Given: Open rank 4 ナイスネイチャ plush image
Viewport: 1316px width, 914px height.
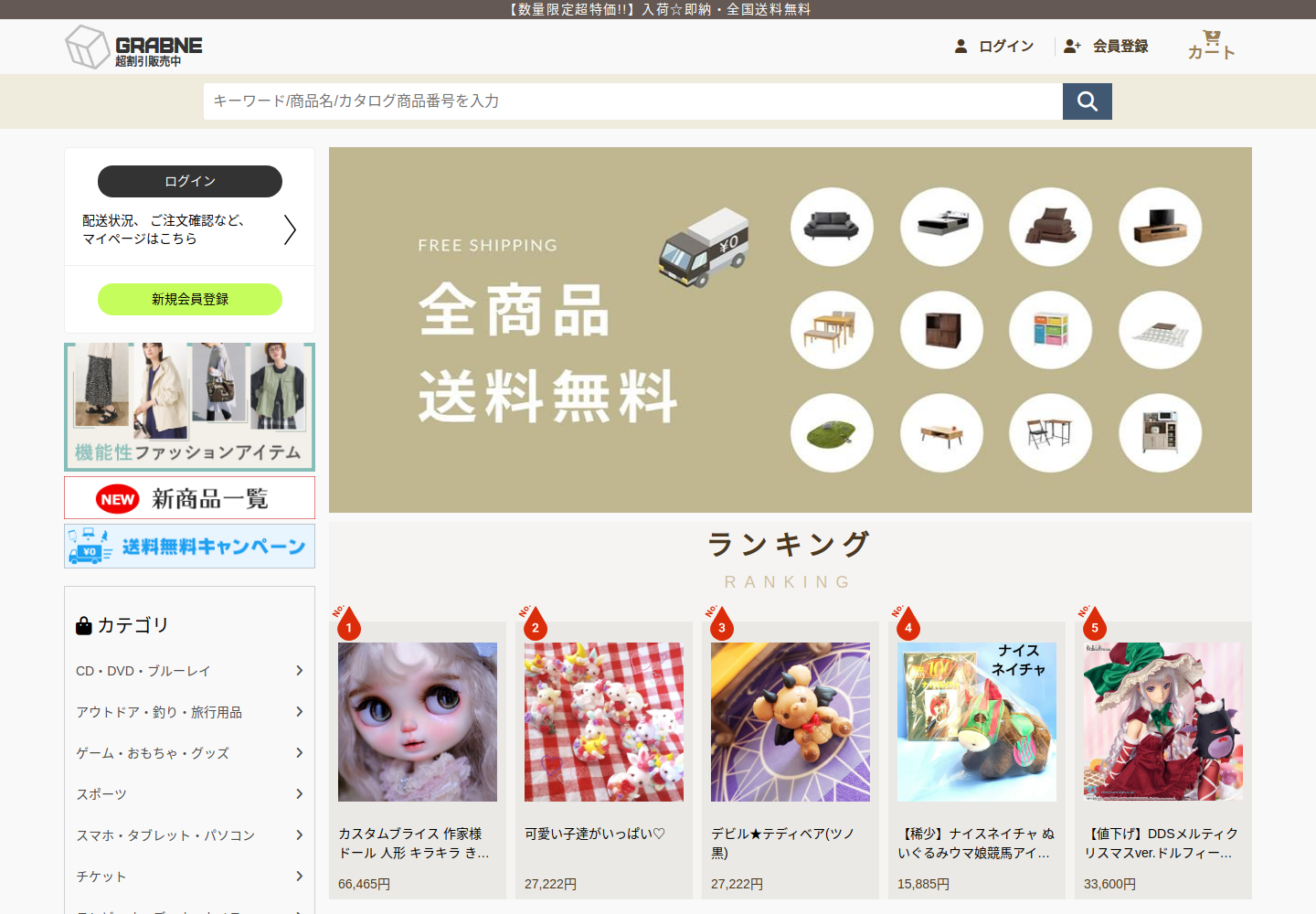Looking at the screenshot, I should [977, 722].
